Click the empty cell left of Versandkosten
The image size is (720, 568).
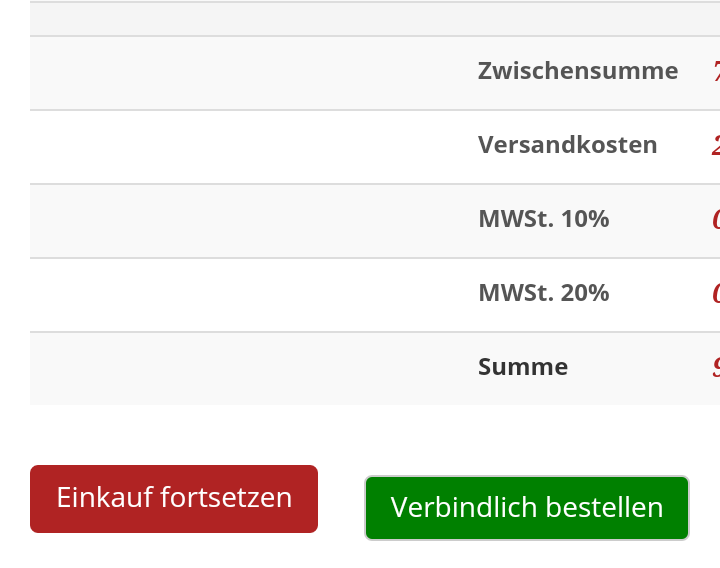pos(250,146)
